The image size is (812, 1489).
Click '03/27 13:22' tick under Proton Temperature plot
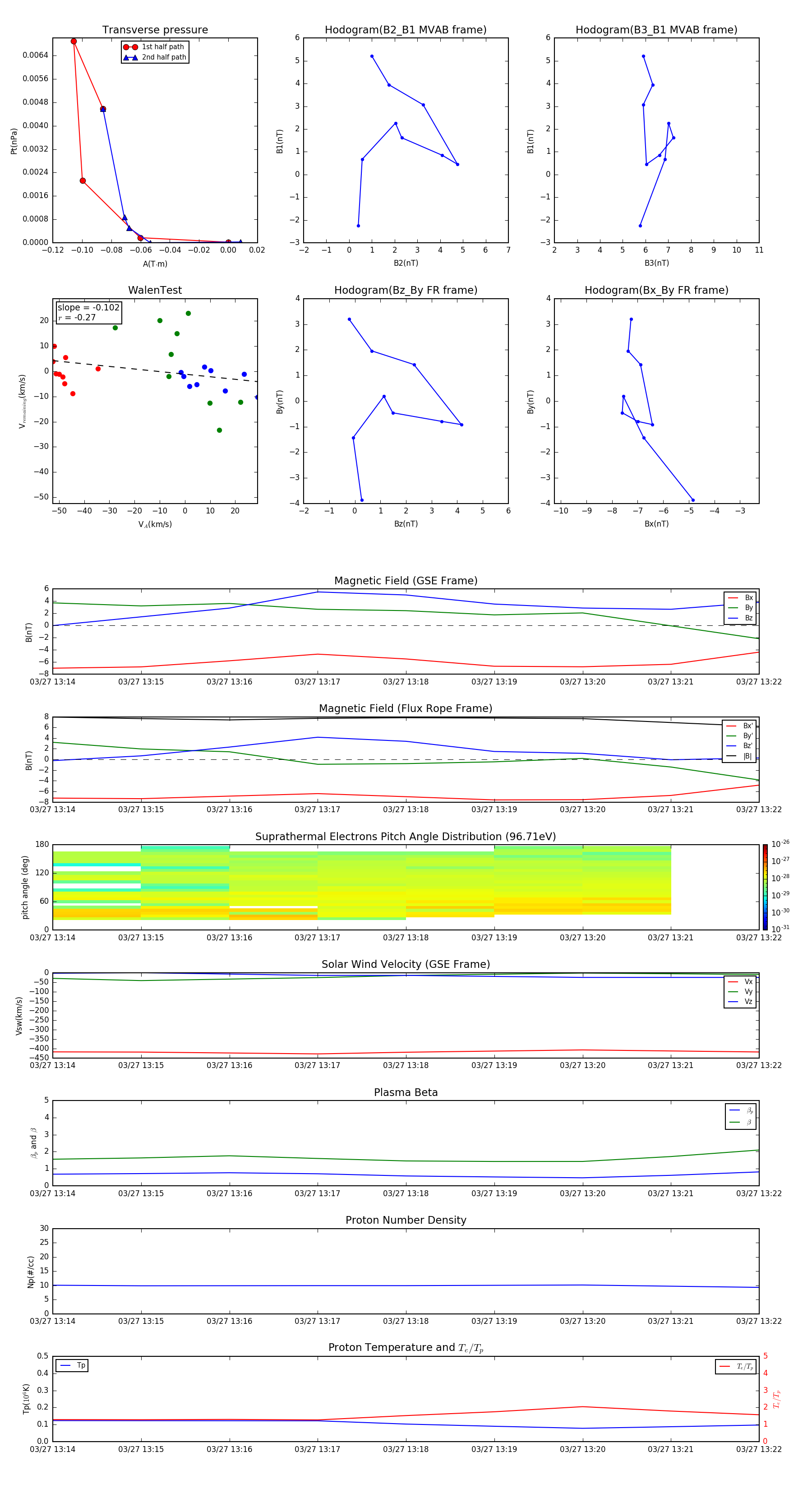(759, 1449)
